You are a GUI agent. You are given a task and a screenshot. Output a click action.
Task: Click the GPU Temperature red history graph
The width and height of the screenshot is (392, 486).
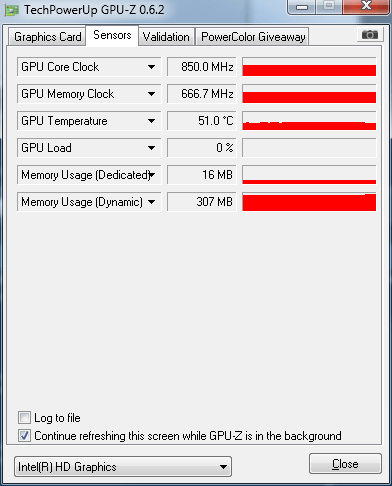click(309, 121)
